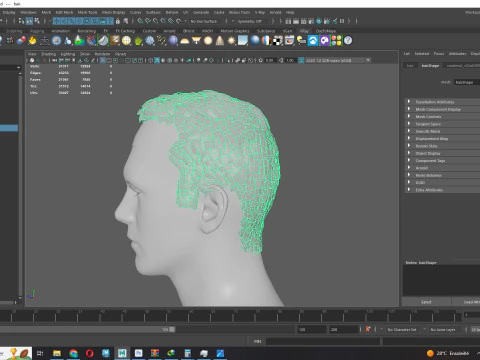
Task: Click the red and blue spheres shelf icon
Action: pos(21,41)
